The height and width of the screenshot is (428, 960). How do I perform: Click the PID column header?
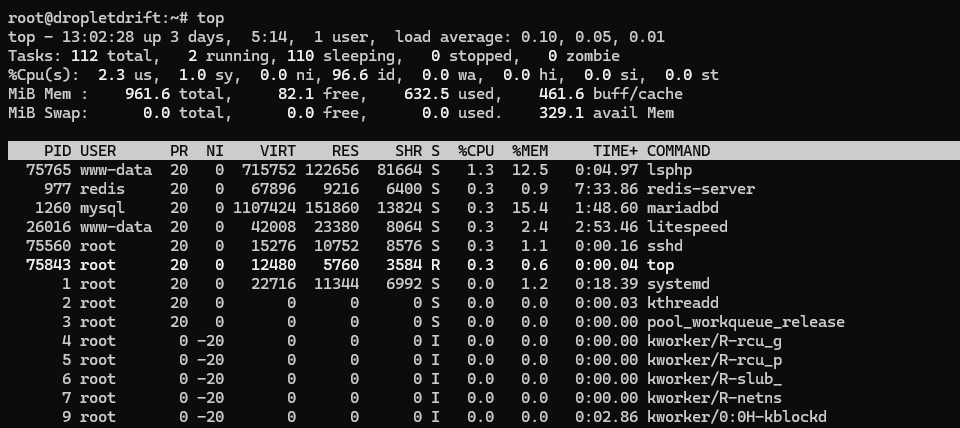(x=58, y=151)
